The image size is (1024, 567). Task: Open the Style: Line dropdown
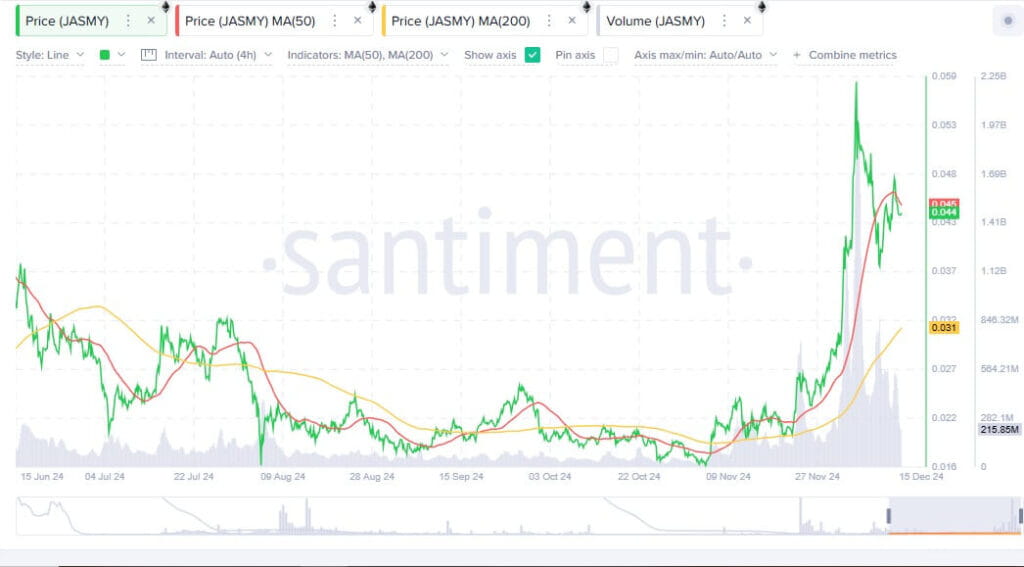click(50, 55)
